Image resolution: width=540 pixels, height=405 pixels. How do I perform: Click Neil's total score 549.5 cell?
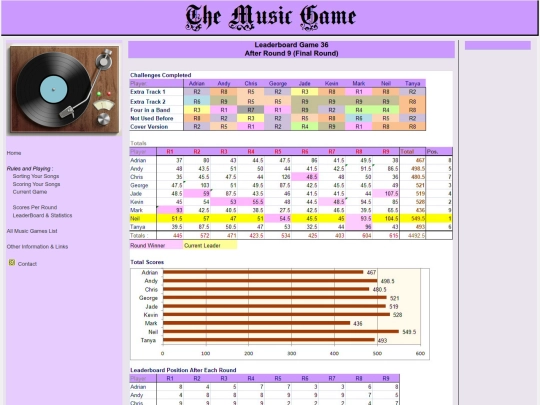coord(412,218)
